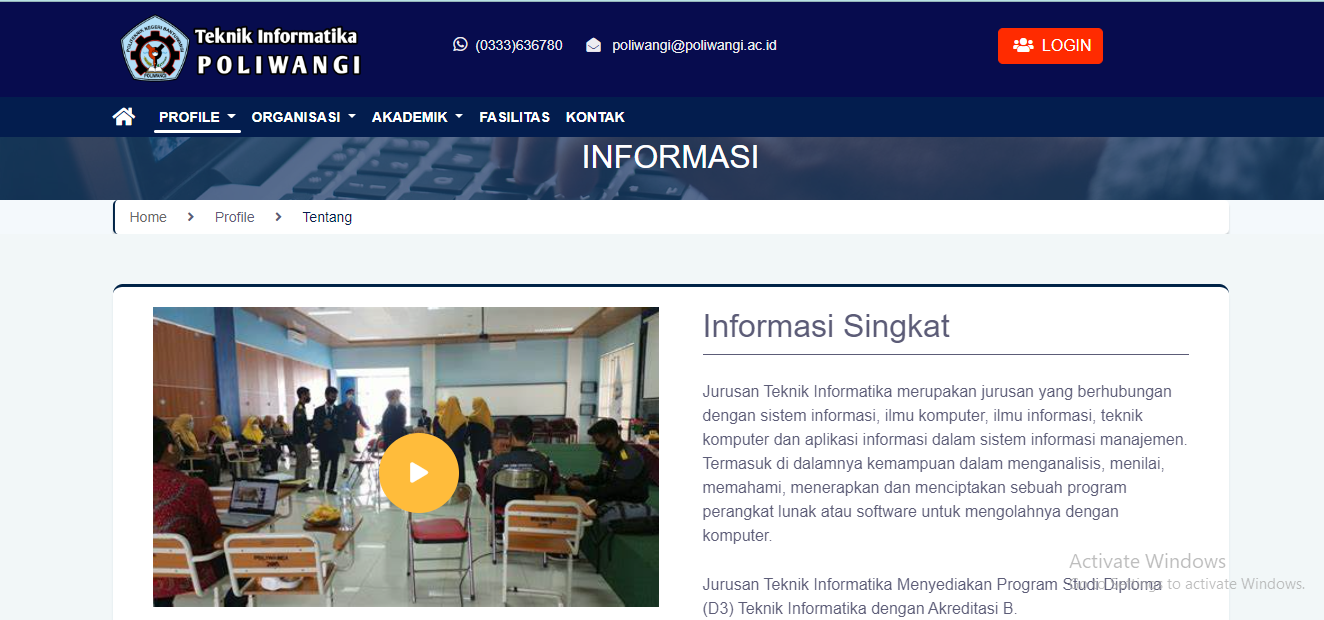The width and height of the screenshot is (1324, 620).
Task: Click the home icon in navigation bar
Action: [123, 116]
